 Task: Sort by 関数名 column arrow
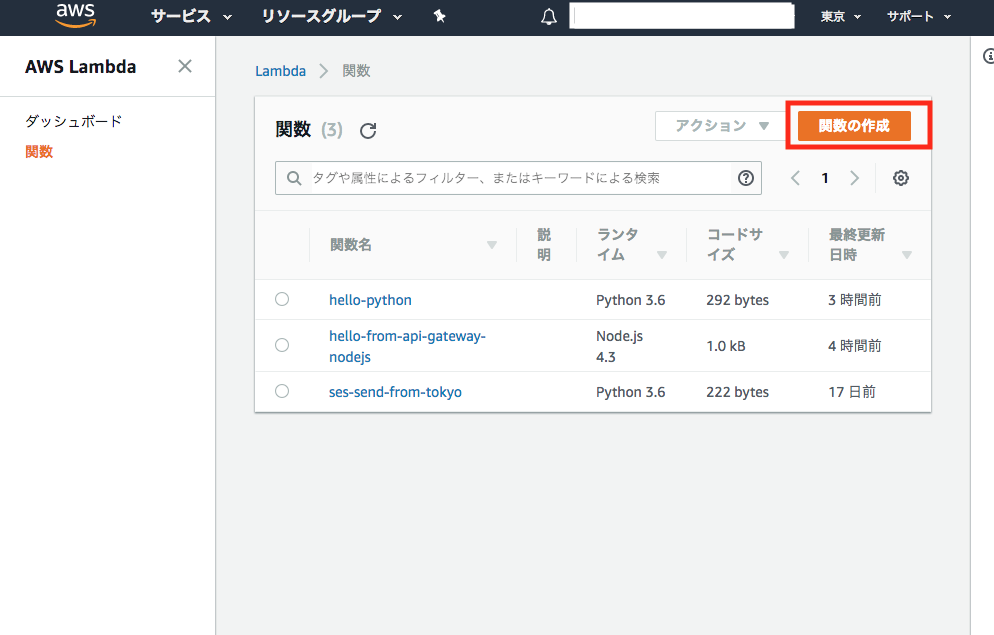pyautogui.click(x=492, y=245)
